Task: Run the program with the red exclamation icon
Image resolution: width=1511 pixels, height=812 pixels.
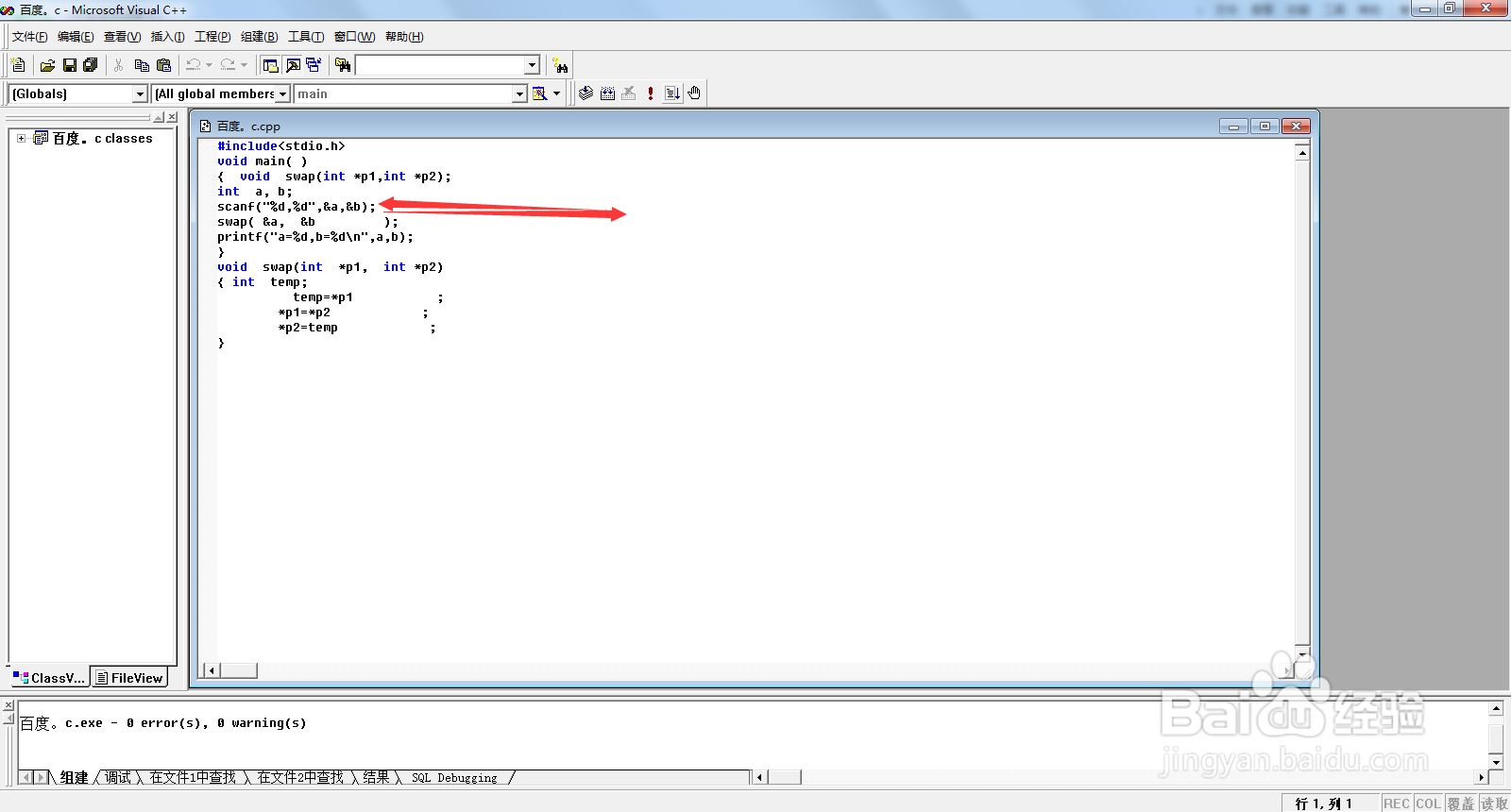Action: [x=651, y=93]
